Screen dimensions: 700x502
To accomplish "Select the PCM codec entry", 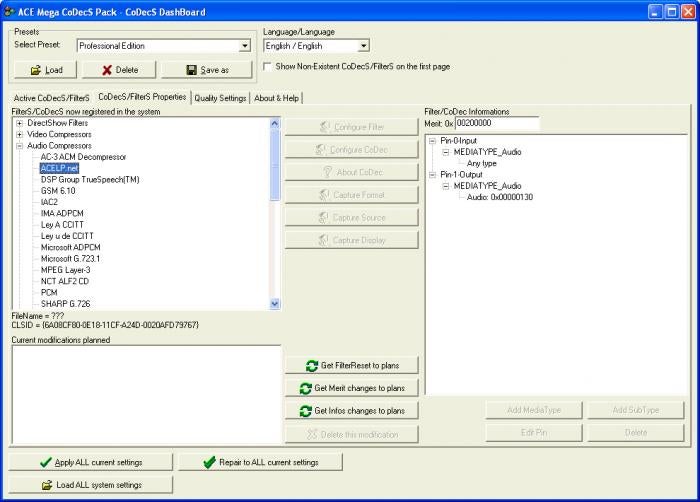I will [x=49, y=293].
